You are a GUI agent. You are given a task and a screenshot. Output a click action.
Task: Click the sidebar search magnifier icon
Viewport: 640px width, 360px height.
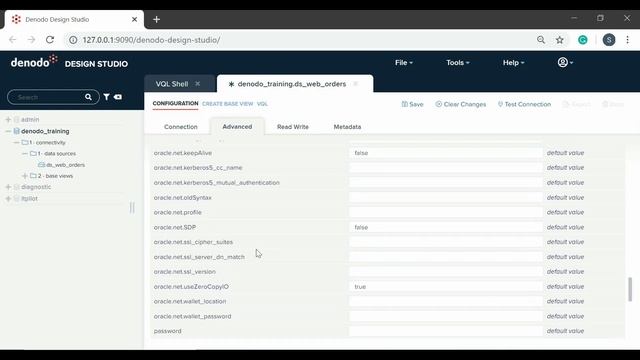click(x=88, y=97)
